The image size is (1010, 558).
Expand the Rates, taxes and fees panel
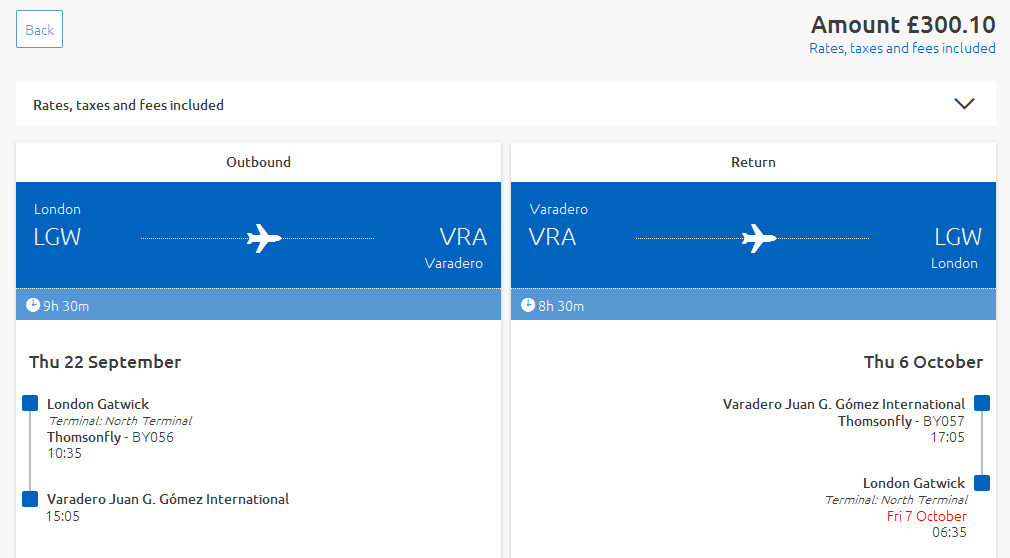click(506, 104)
